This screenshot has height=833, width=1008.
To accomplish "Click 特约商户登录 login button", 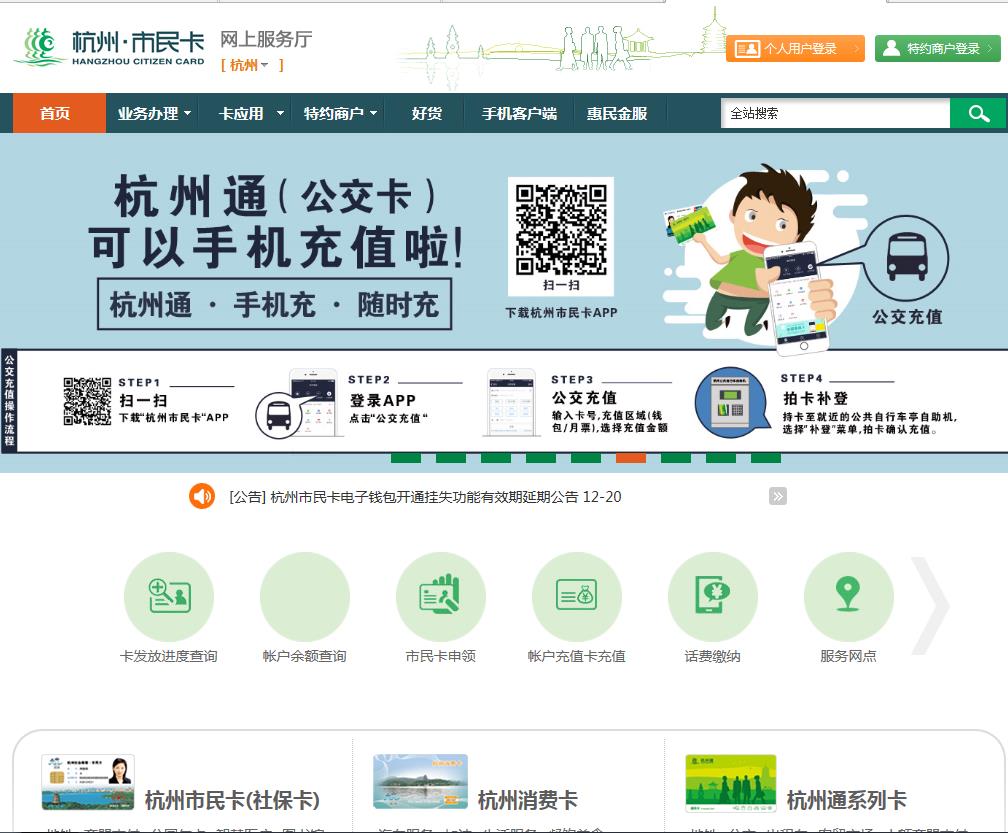I will coord(938,48).
